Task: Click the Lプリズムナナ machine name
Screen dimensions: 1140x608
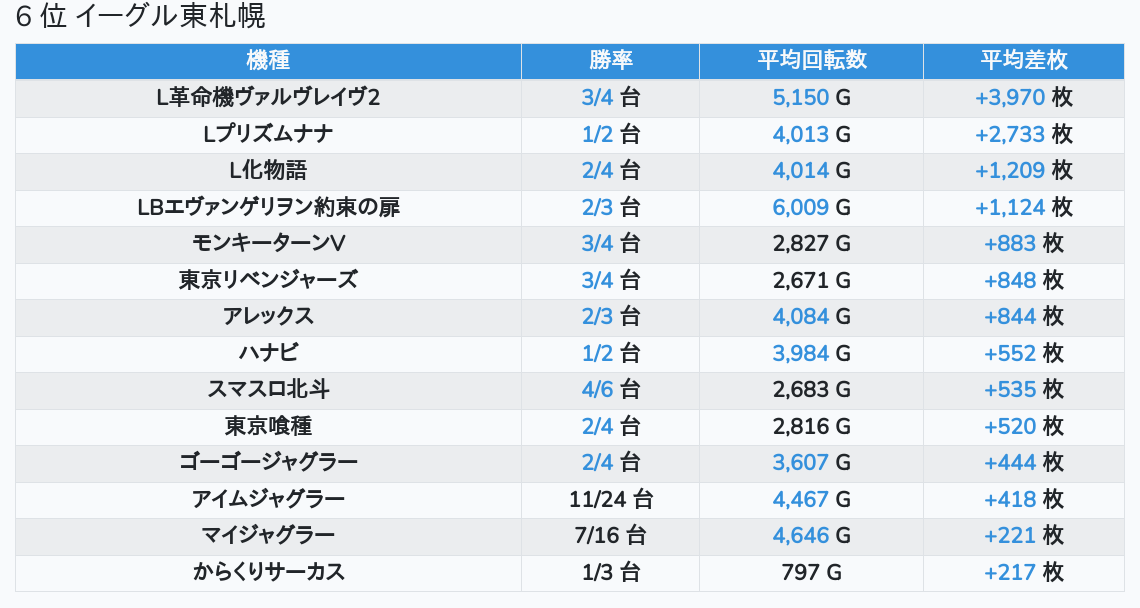Action: pos(268,134)
